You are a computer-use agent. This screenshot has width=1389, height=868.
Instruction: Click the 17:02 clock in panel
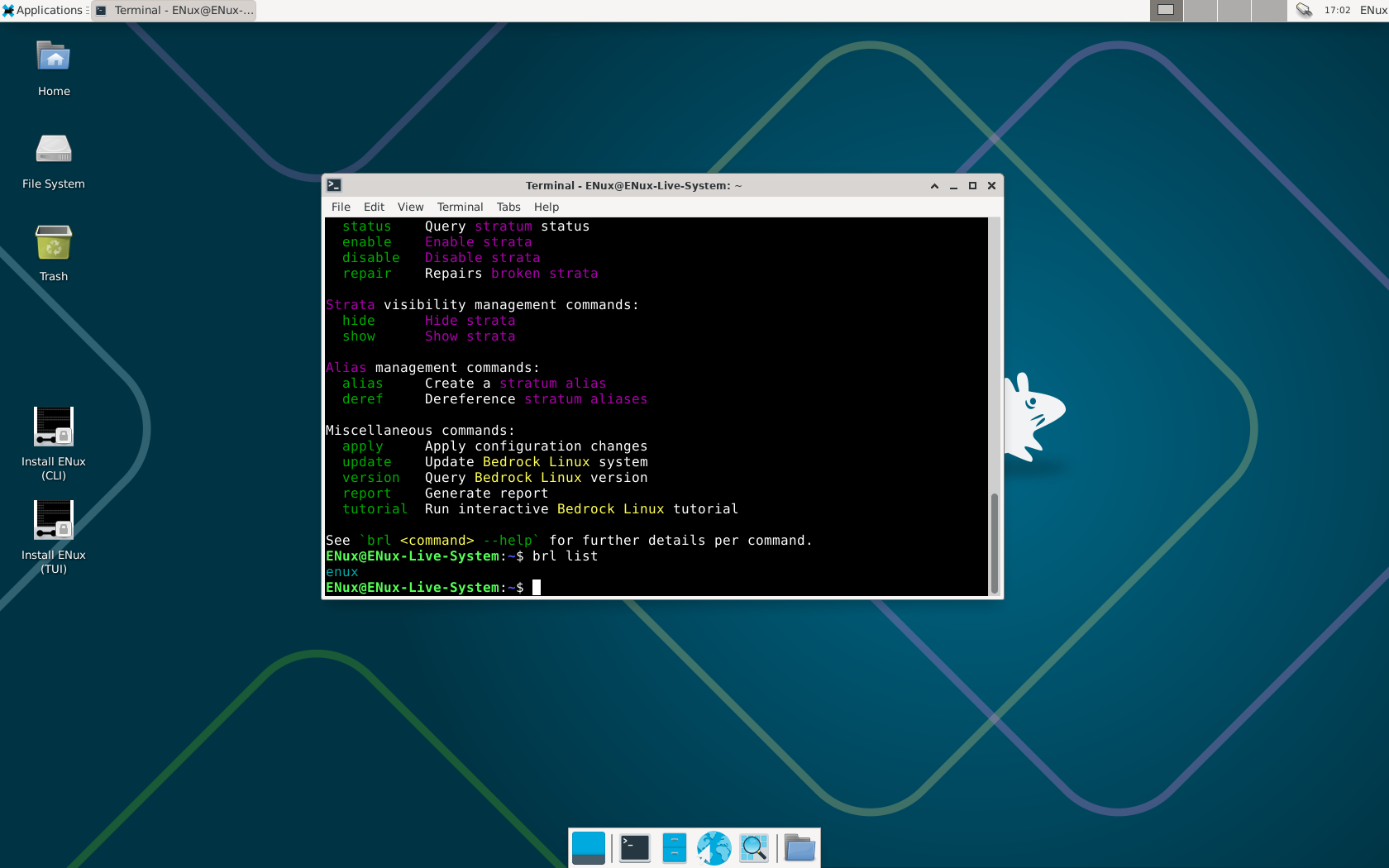[1337, 10]
